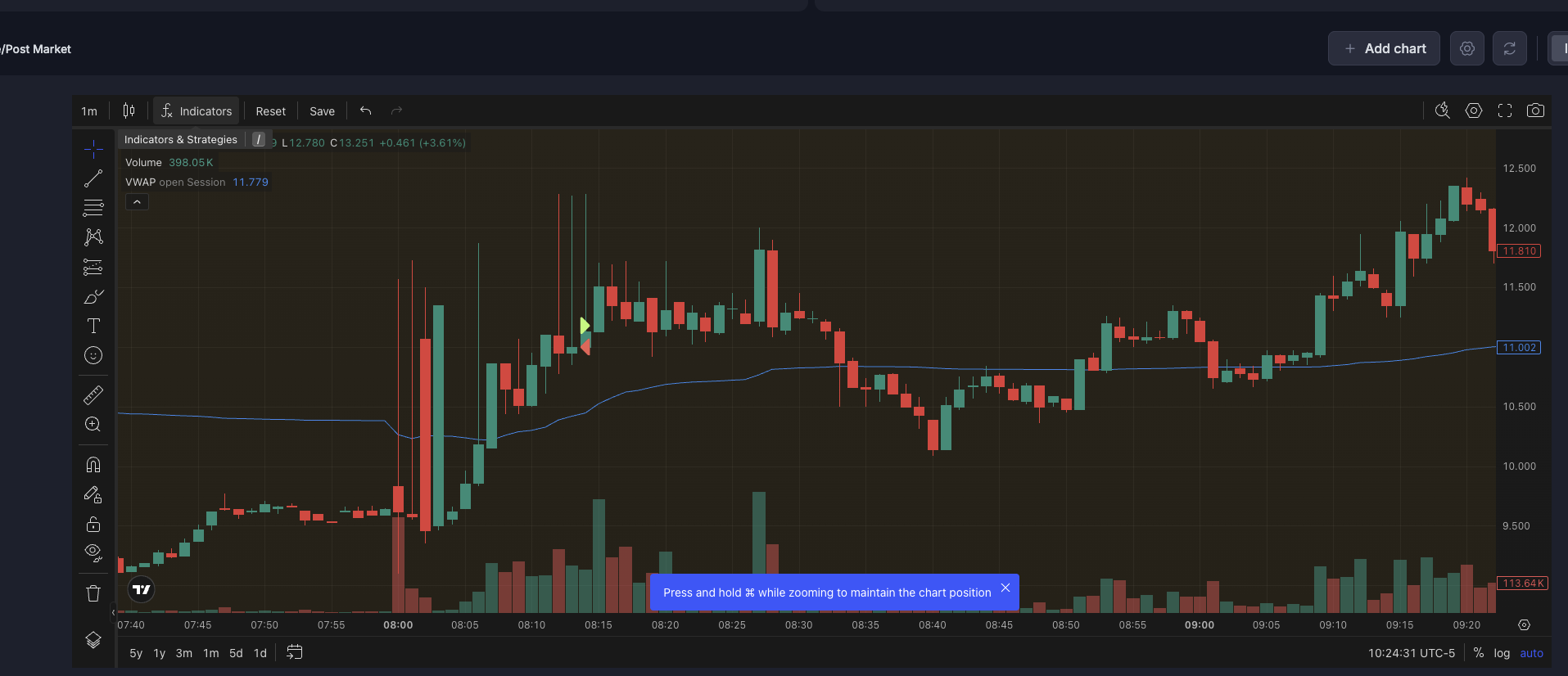
Task: Select the Text annotation tool
Action: [93, 326]
